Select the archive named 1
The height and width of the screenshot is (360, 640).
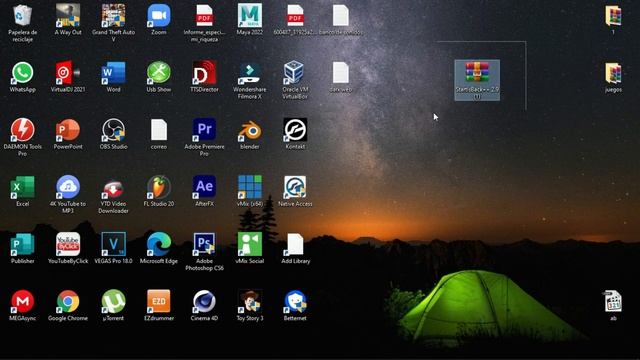[613, 16]
